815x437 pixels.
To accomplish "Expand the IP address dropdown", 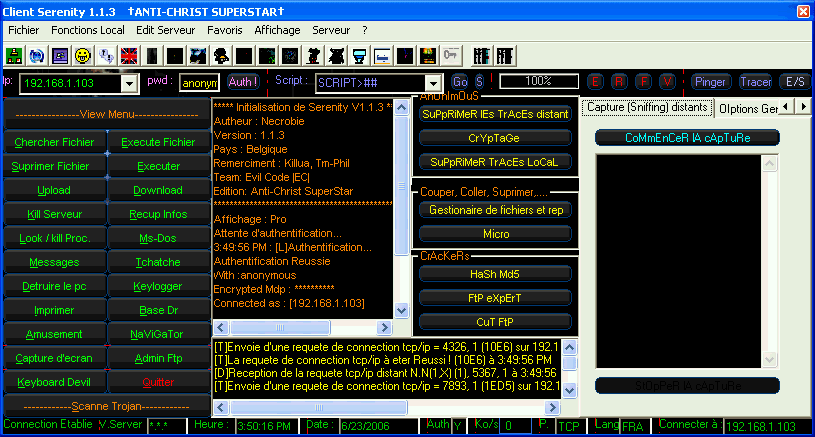I will [x=130, y=83].
